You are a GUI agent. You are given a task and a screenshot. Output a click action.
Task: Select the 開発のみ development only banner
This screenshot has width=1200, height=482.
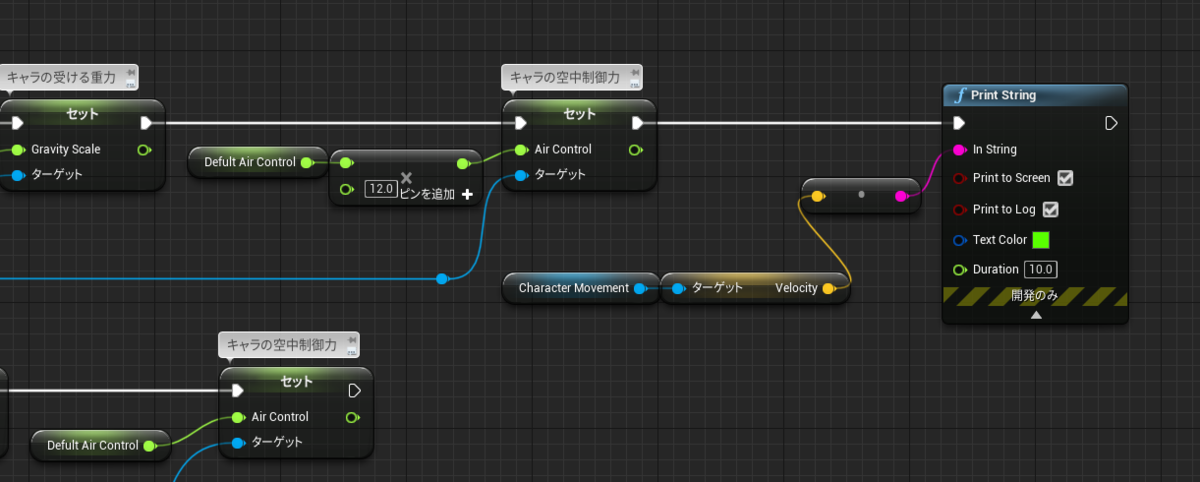click(1036, 296)
